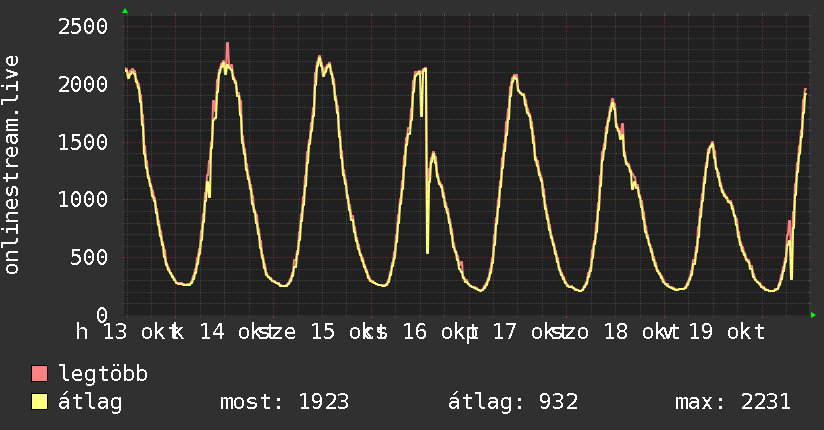This screenshot has height=430, width=824.
Task: Click the 2000 y-axis label
Action: click(x=83, y=84)
